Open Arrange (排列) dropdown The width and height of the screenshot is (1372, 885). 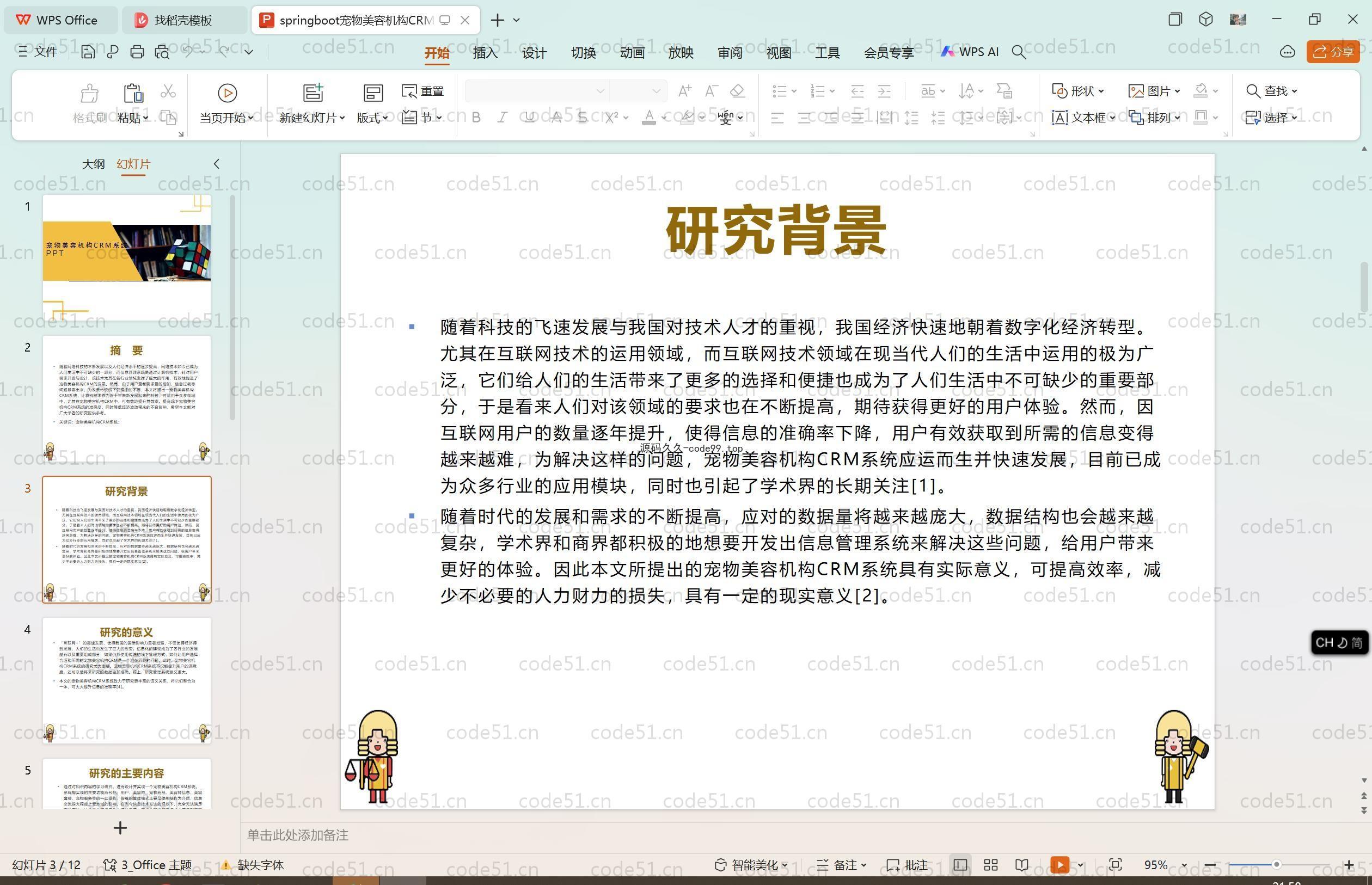(x=1154, y=117)
